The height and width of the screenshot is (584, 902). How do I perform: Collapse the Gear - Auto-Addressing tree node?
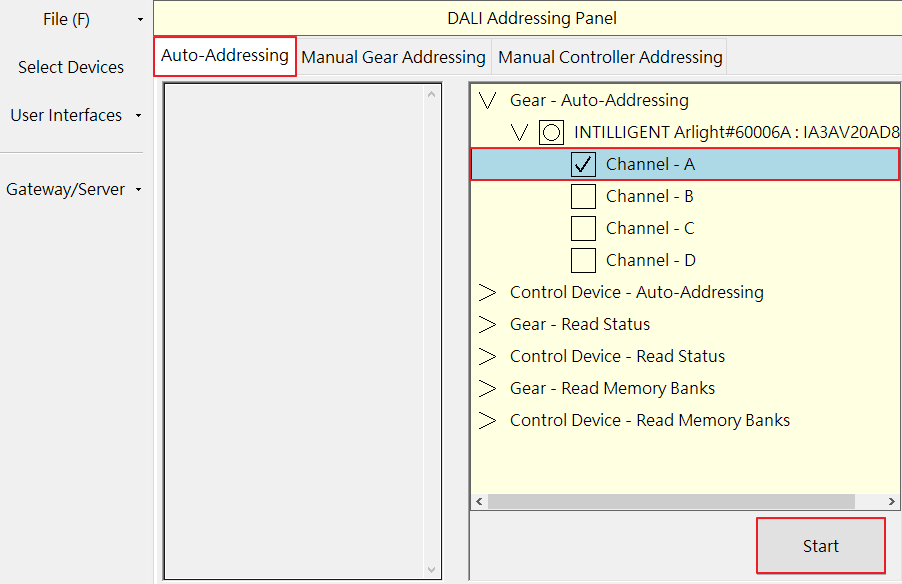pos(488,100)
